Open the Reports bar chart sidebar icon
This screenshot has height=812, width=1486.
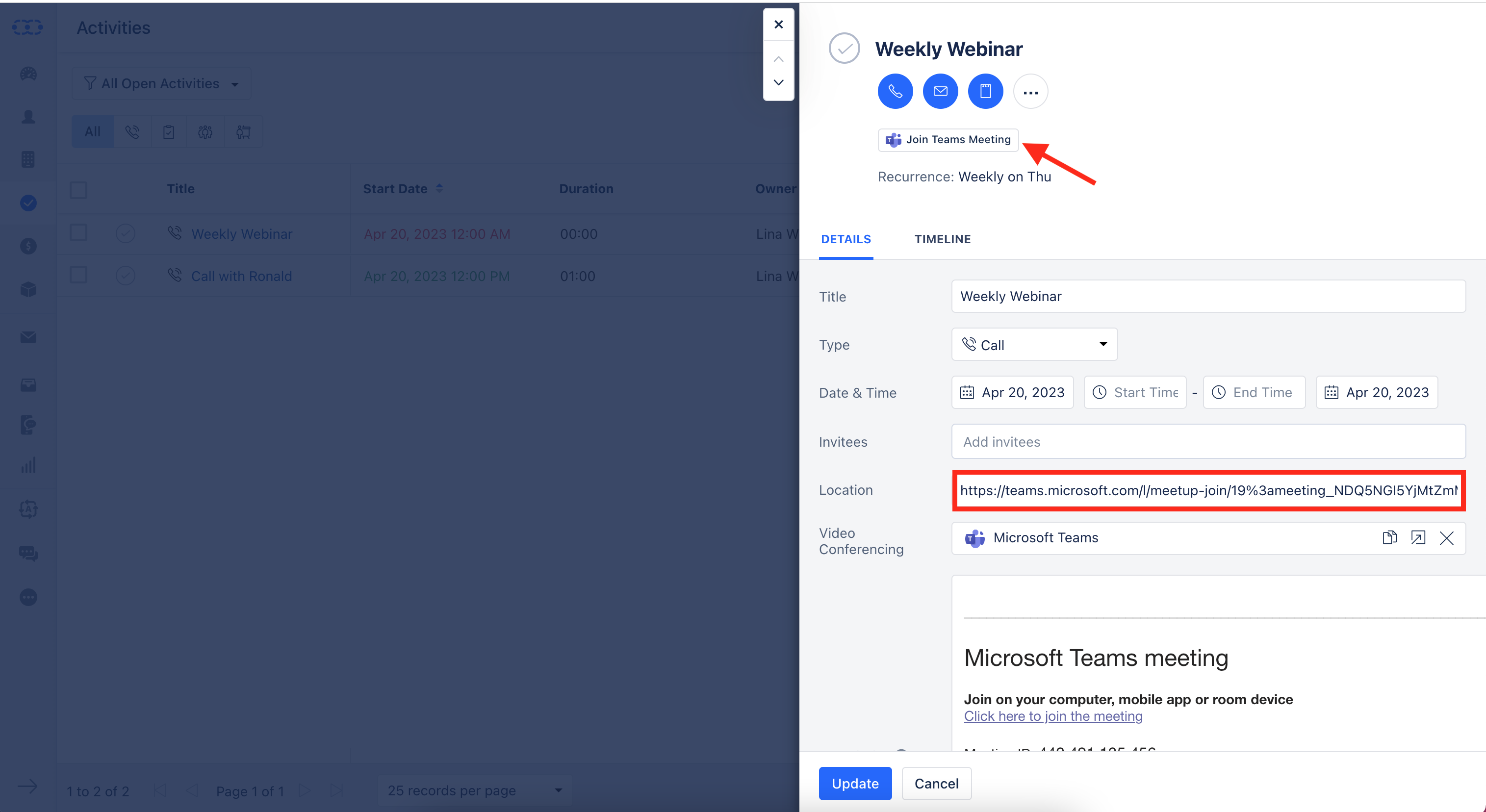tap(28, 465)
